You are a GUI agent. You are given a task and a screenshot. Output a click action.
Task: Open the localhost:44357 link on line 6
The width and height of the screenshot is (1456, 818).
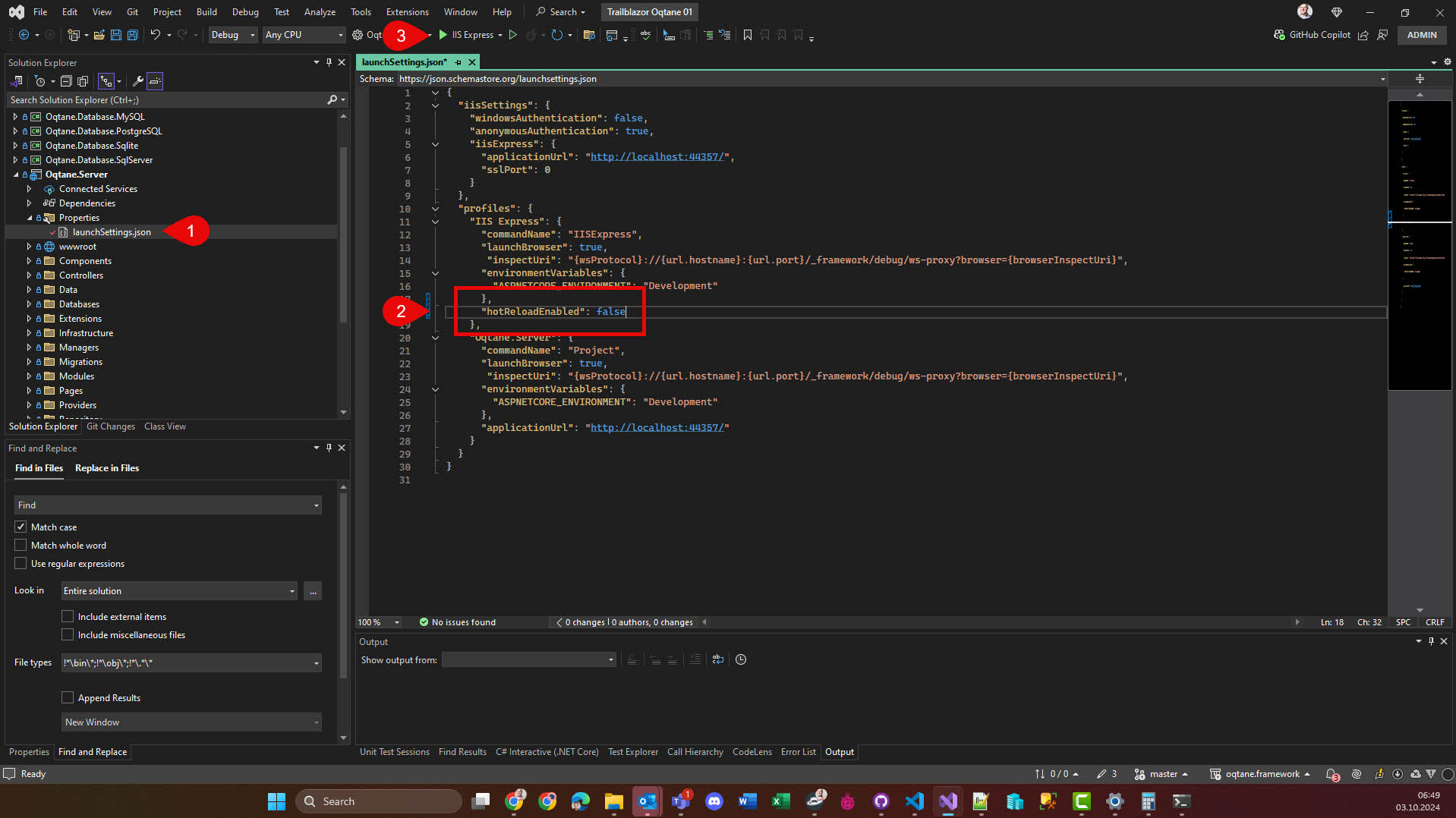(657, 157)
